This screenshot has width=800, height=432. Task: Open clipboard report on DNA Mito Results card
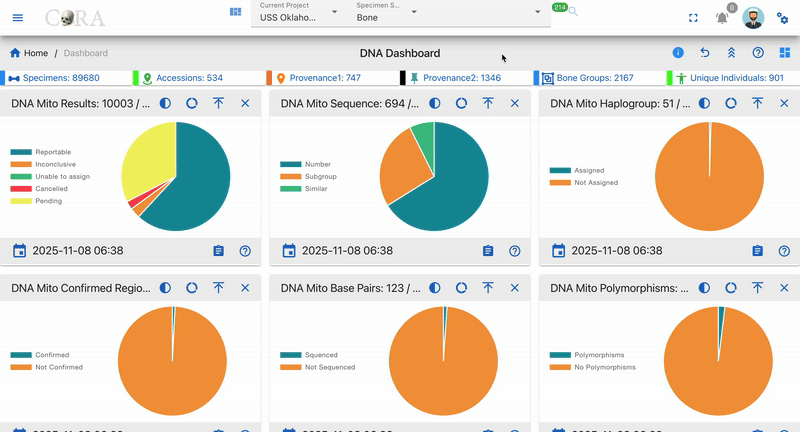[x=218, y=251]
